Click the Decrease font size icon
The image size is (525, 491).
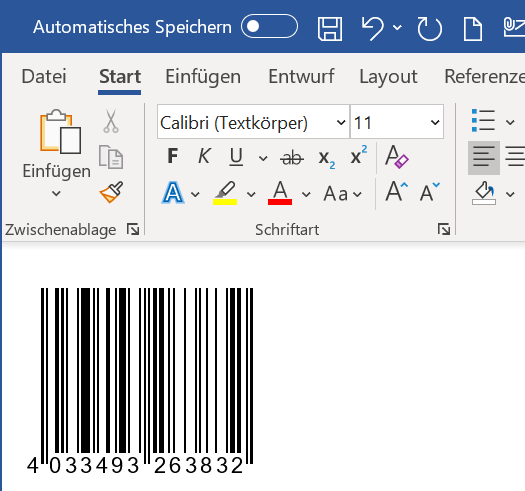coord(430,192)
